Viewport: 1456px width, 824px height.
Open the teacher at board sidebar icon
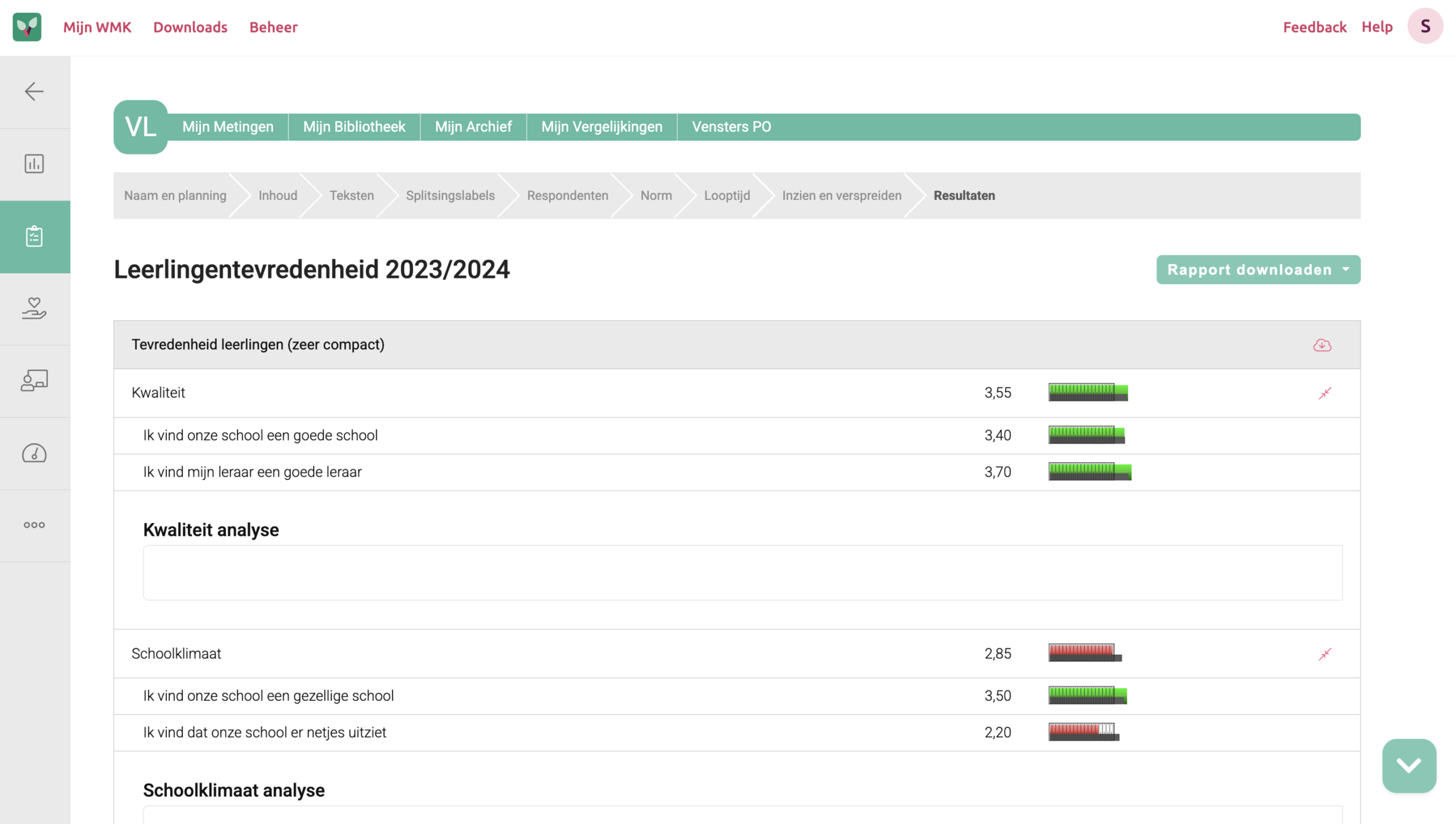tap(35, 381)
